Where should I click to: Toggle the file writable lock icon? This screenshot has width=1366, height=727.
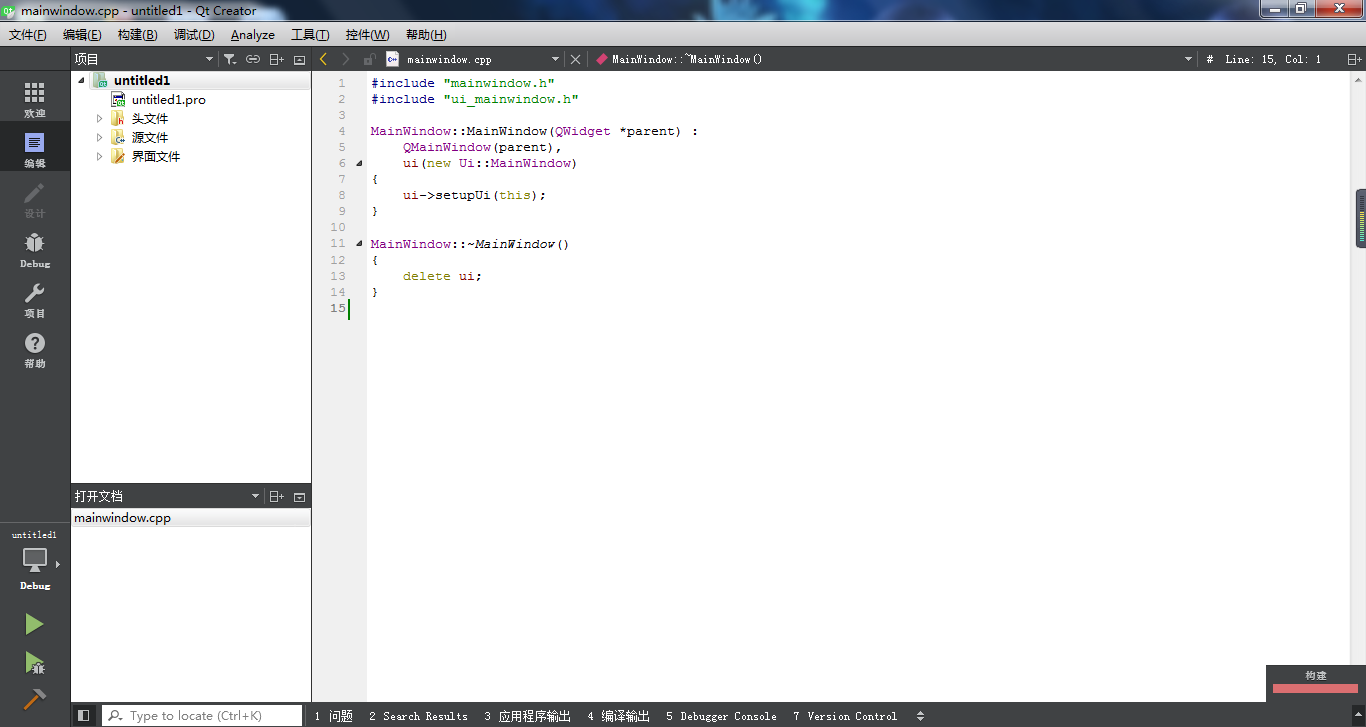coord(370,59)
